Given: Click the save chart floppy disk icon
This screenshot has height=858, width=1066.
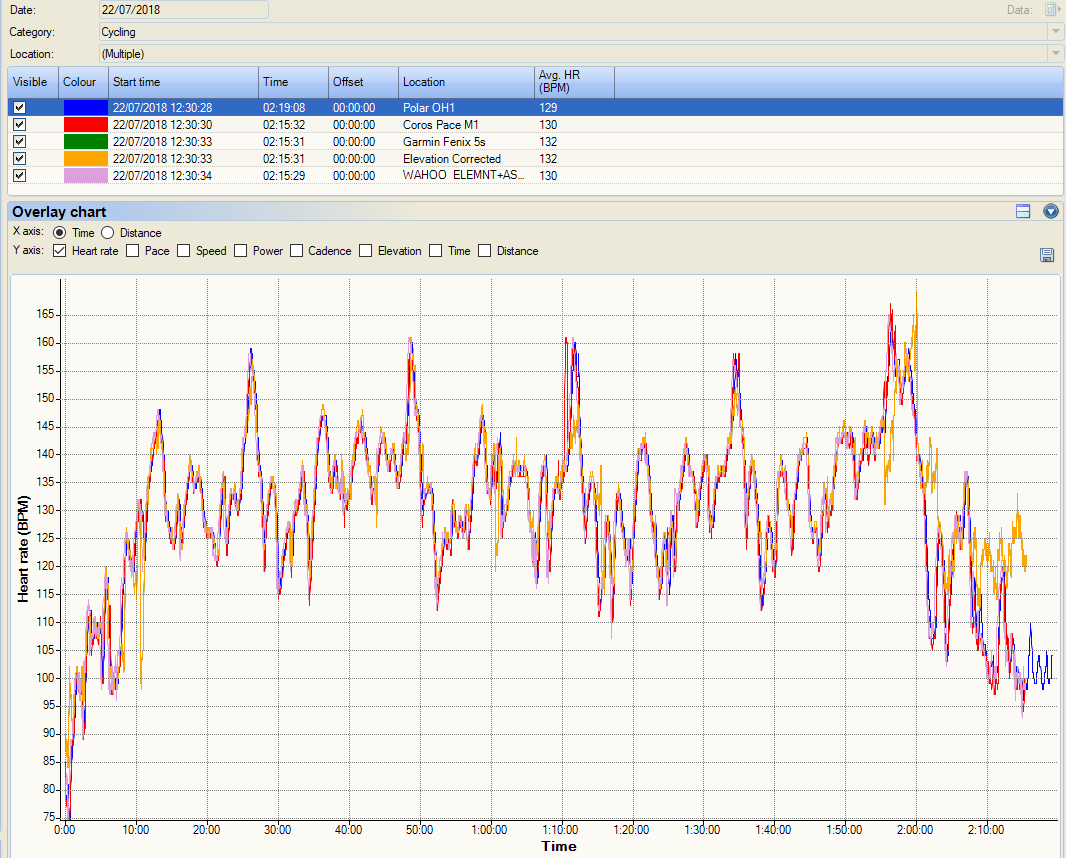Looking at the screenshot, I should [x=1047, y=255].
